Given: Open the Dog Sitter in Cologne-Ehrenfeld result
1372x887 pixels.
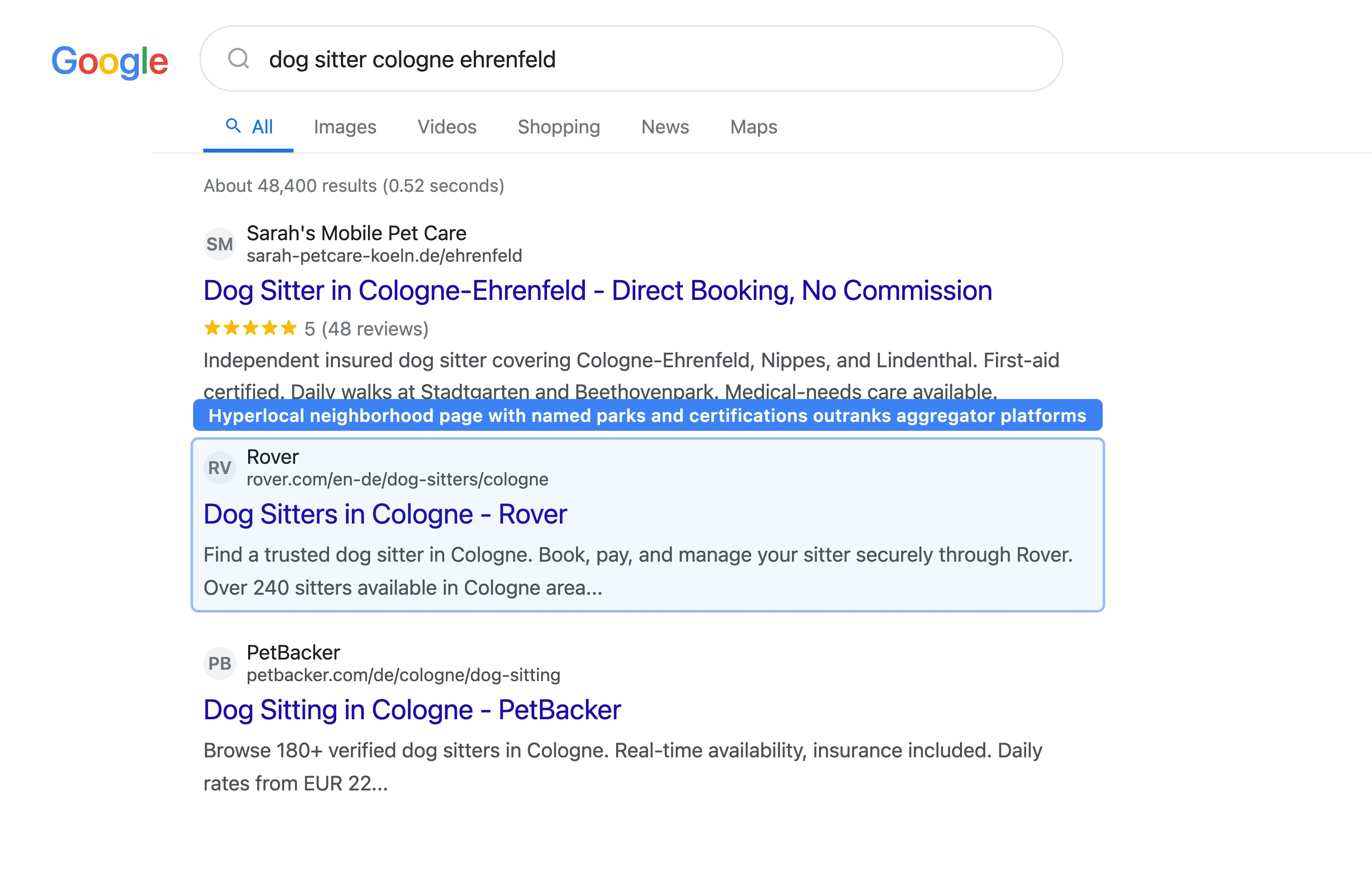Looking at the screenshot, I should pos(597,290).
